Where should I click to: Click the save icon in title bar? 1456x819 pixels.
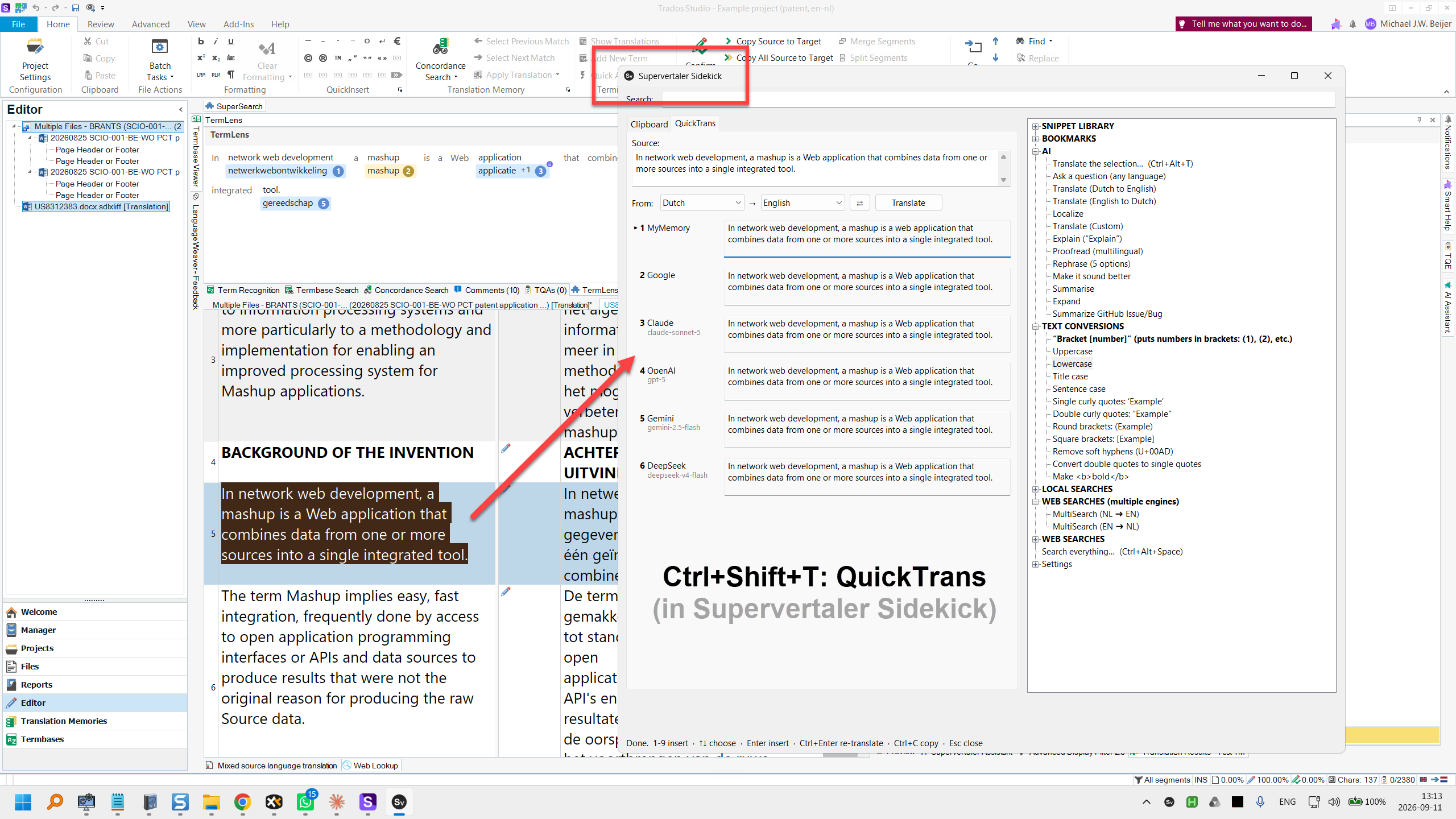click(x=75, y=8)
